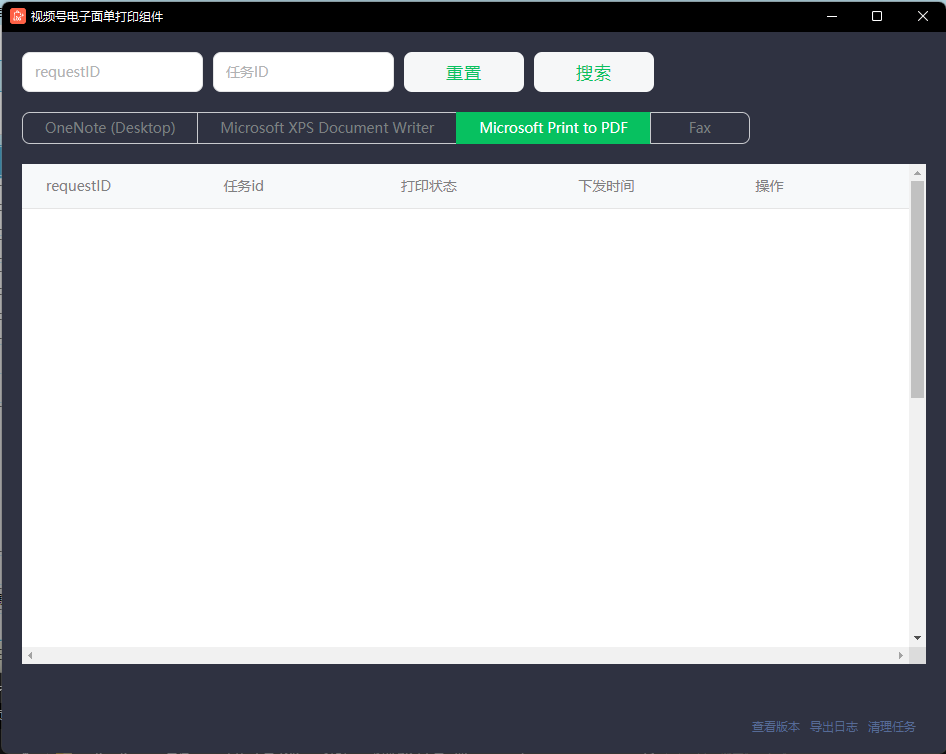Click the horizontal scrollbar right arrow
This screenshot has height=754, width=946.
click(901, 656)
